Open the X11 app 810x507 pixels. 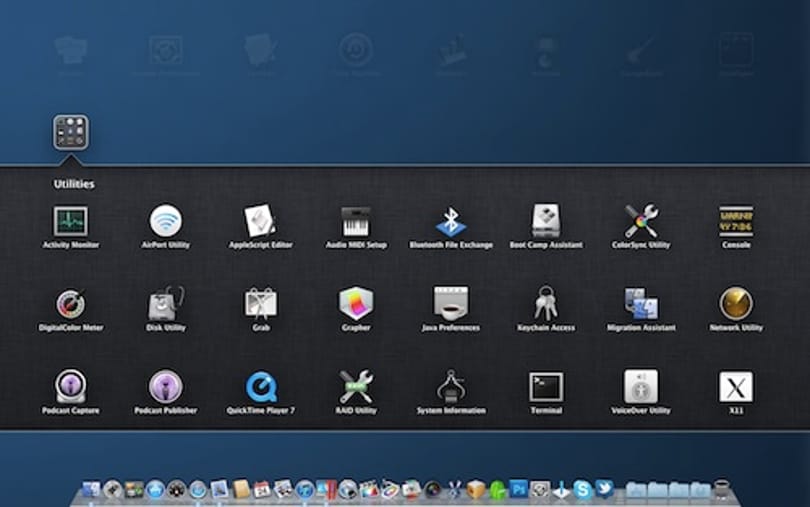click(x=736, y=387)
